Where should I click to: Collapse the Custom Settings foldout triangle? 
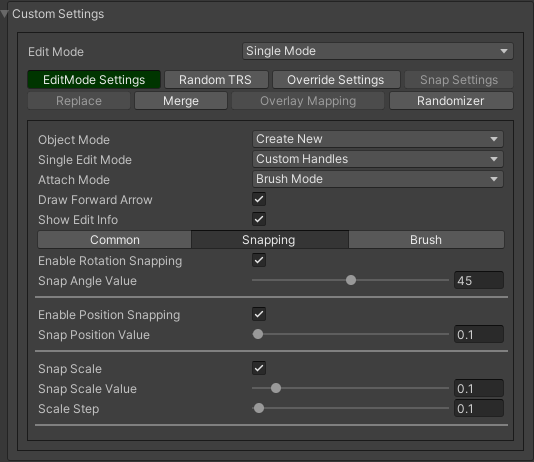coord(4,14)
